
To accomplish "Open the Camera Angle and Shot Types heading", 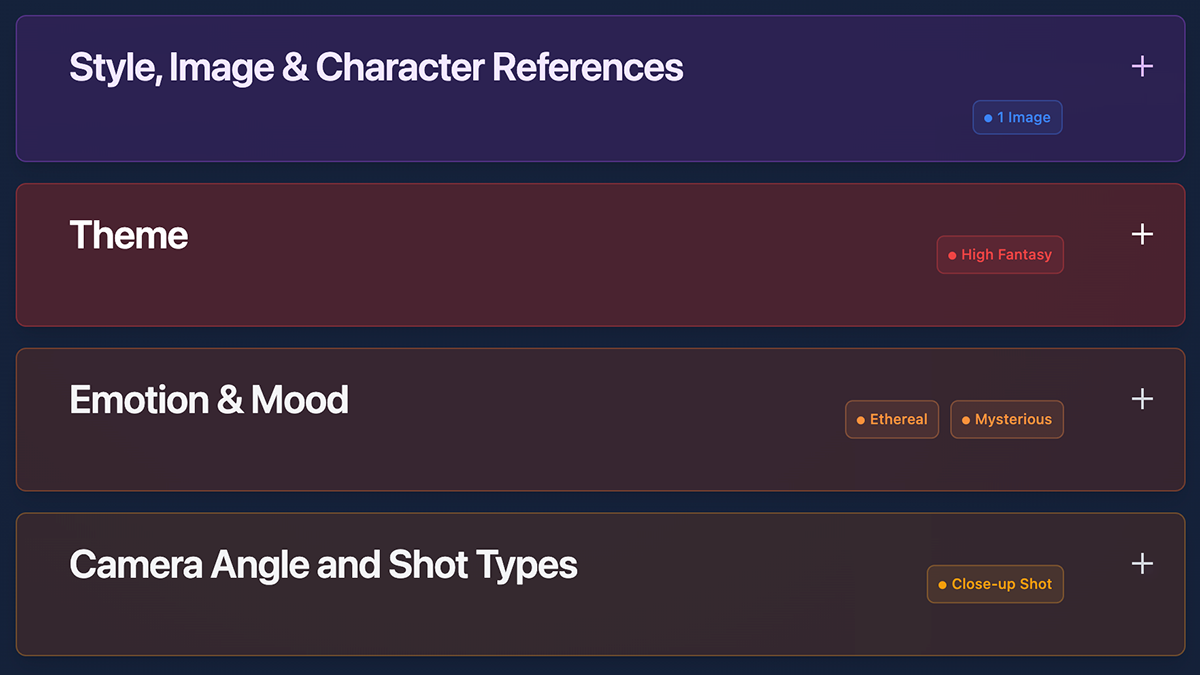I will (x=323, y=565).
